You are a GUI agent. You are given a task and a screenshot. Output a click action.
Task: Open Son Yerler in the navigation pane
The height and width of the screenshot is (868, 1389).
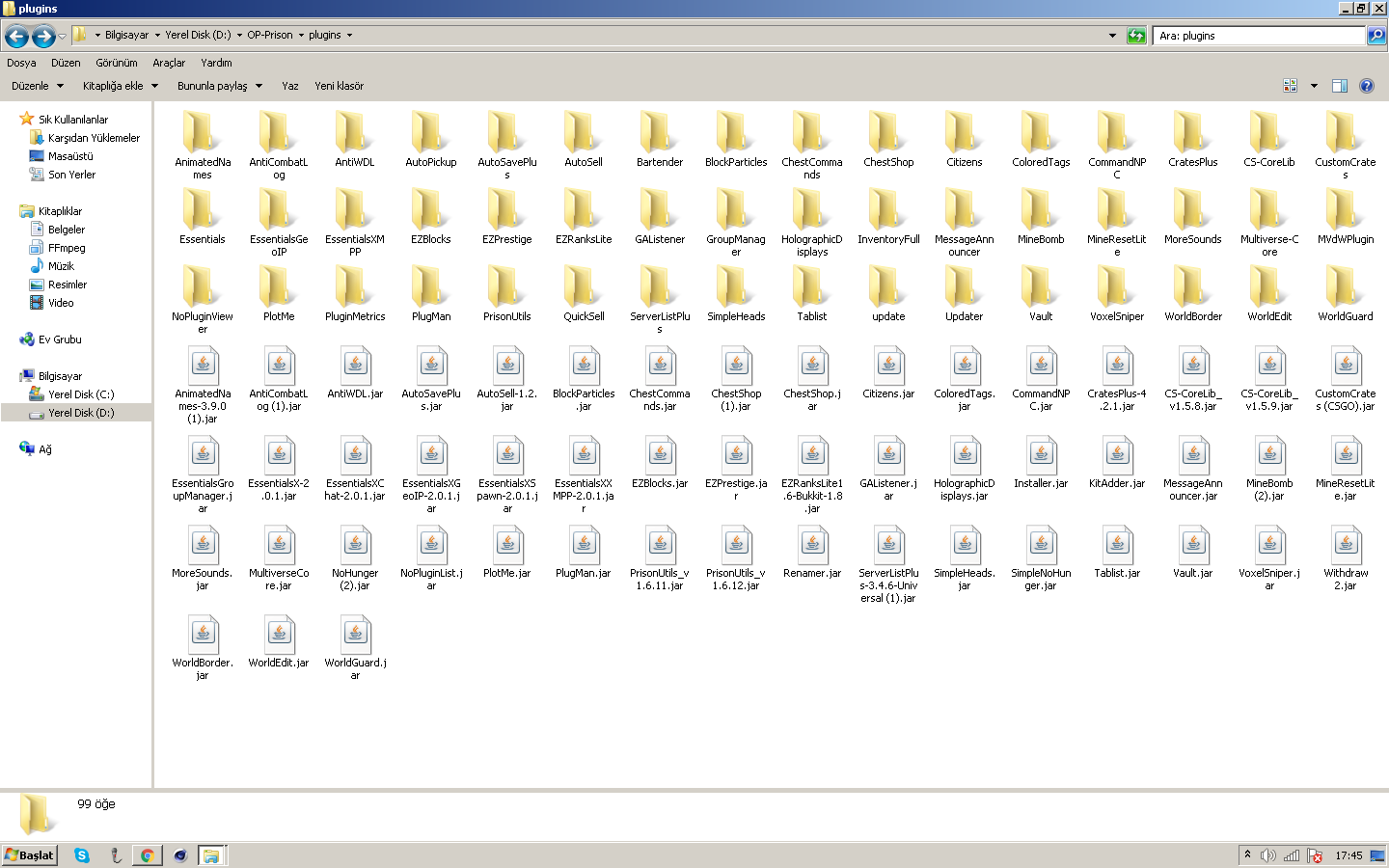click(x=63, y=175)
